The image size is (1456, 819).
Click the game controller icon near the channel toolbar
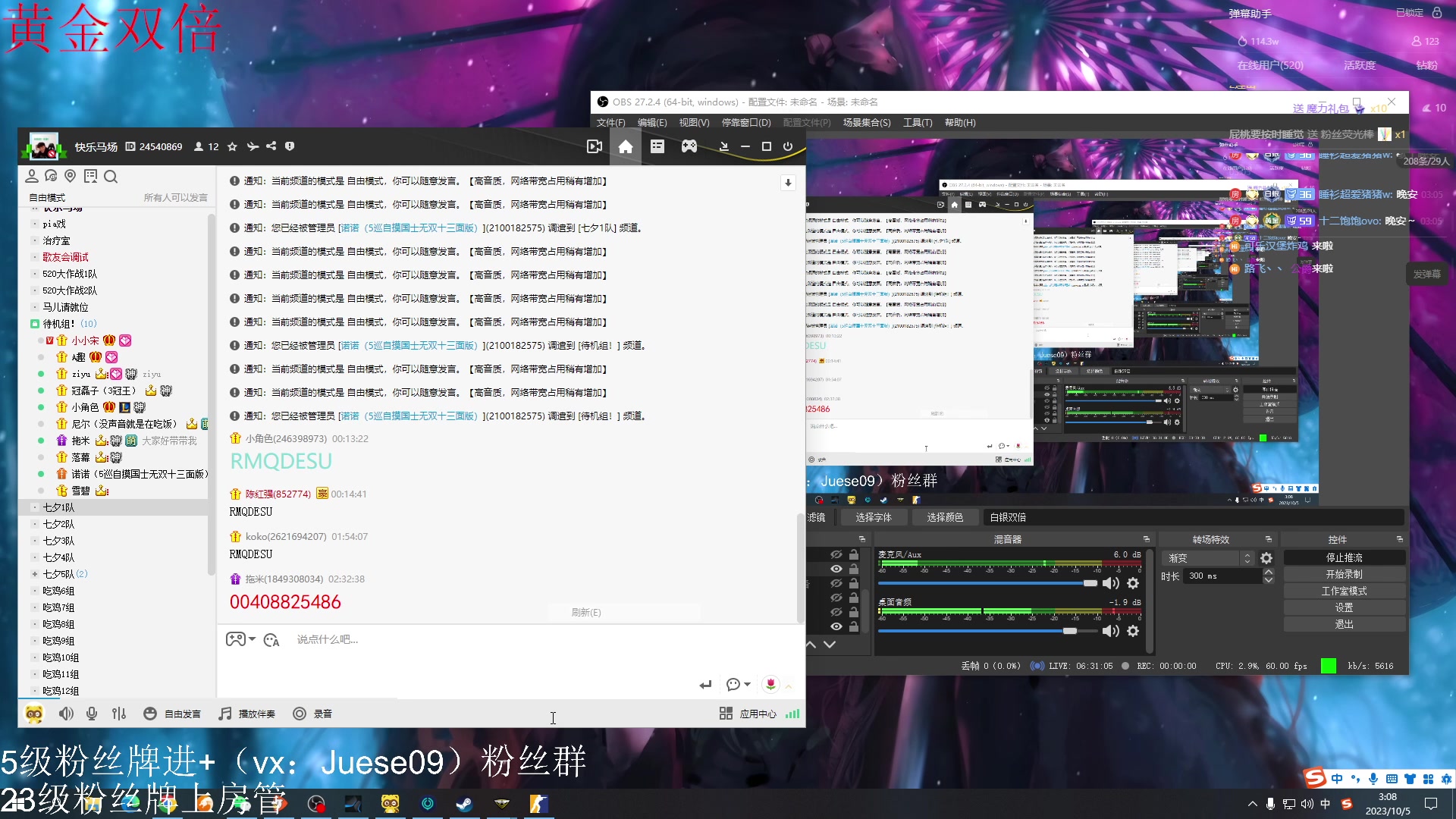pos(689,146)
